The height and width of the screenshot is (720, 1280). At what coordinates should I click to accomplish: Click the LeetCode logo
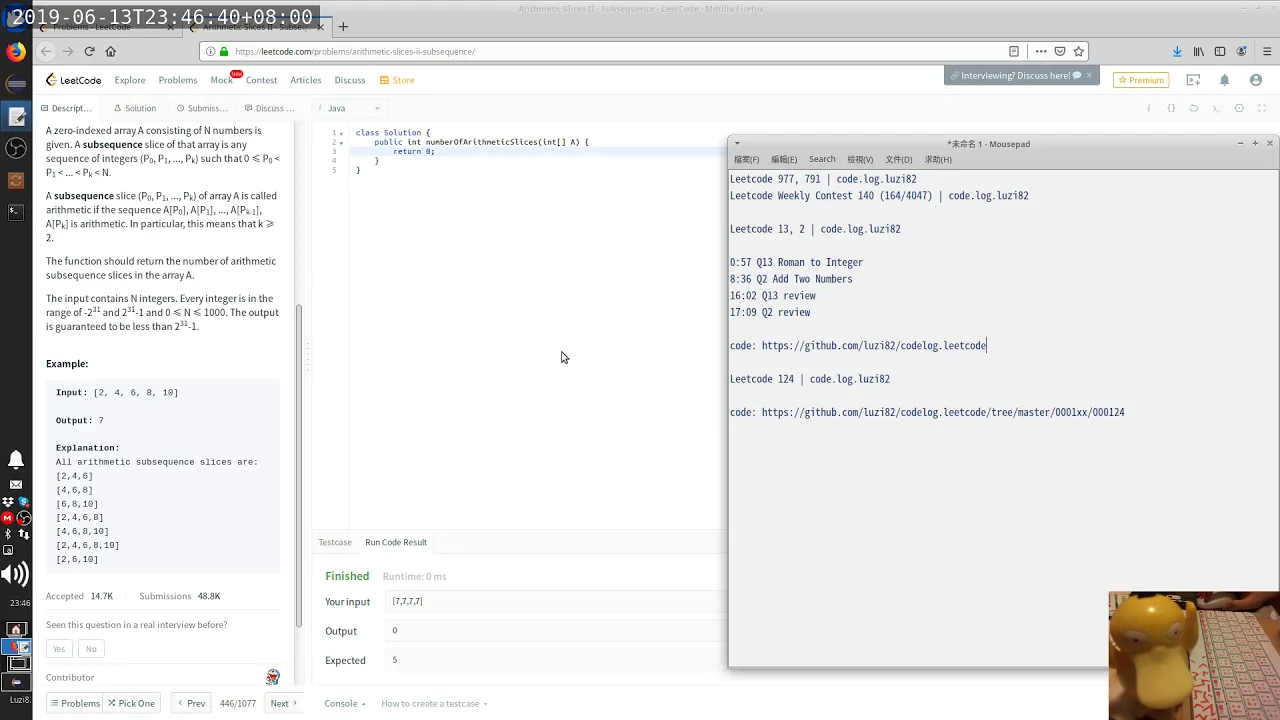pyautogui.click(x=74, y=80)
